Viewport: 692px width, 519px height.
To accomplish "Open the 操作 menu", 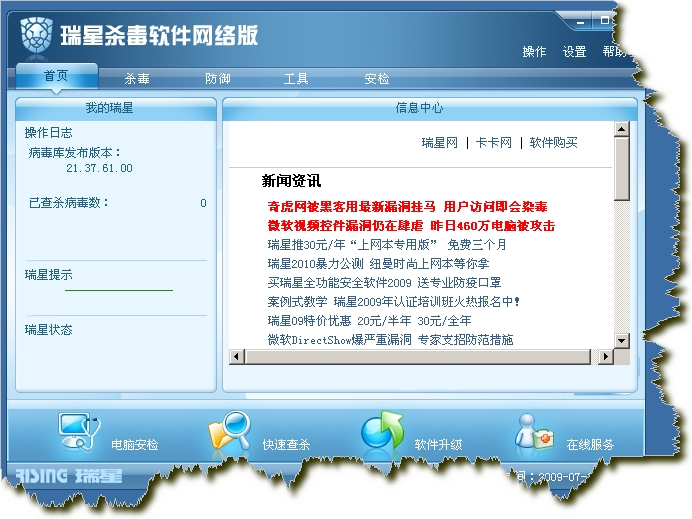I will coord(534,52).
